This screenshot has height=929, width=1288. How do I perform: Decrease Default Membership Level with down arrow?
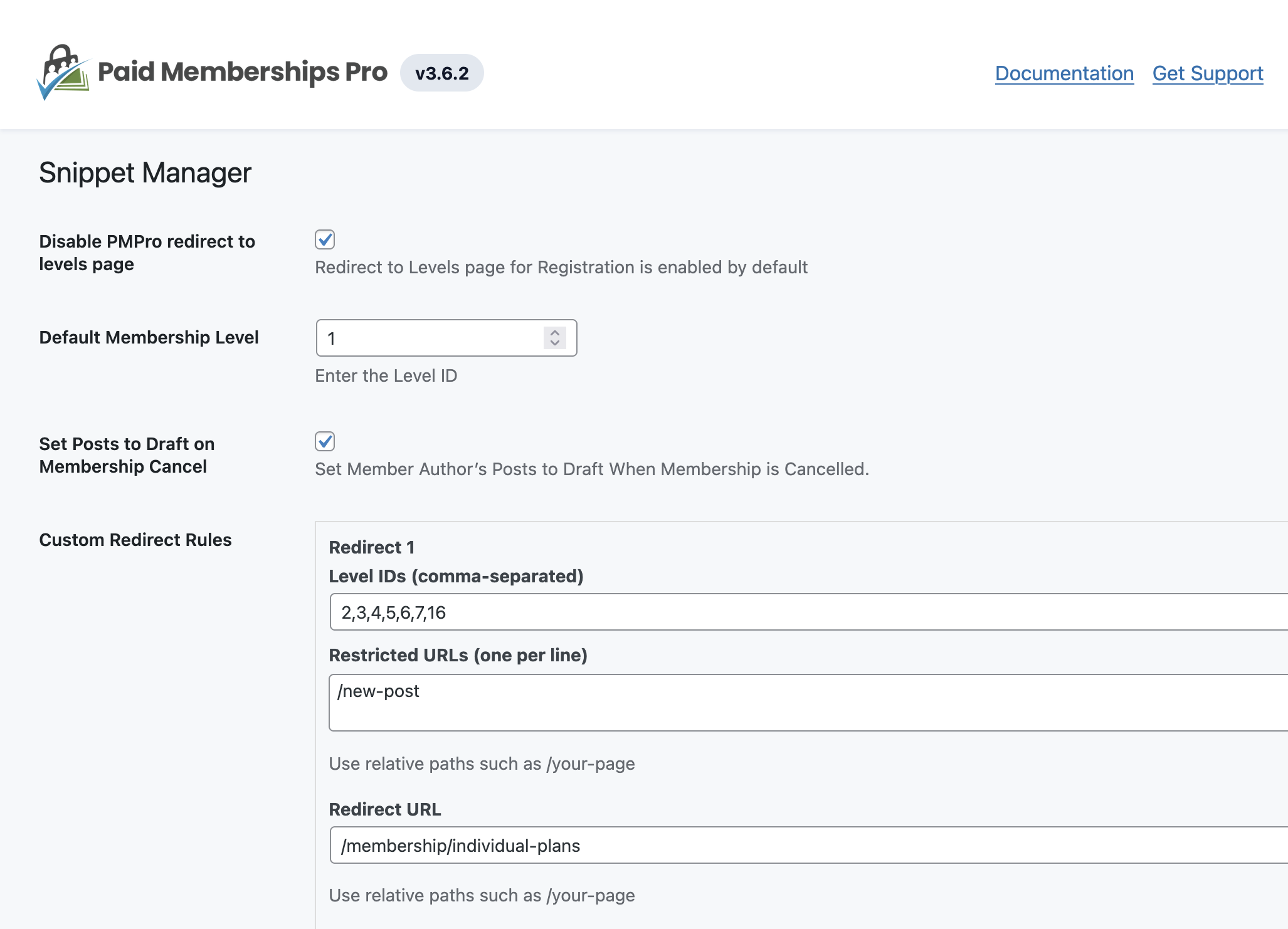[x=555, y=343]
